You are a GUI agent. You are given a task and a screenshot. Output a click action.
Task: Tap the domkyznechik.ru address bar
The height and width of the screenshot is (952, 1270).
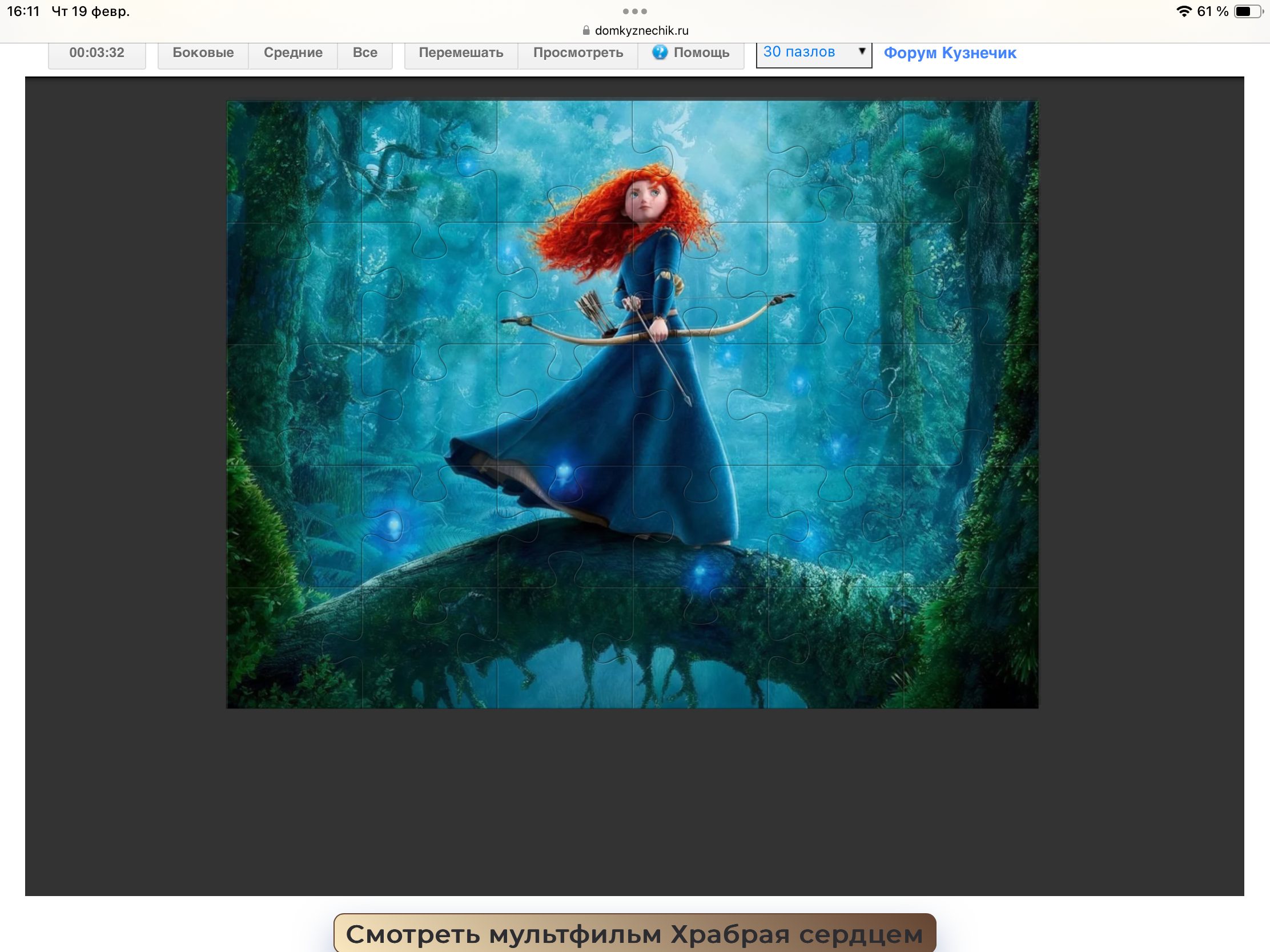(x=641, y=30)
